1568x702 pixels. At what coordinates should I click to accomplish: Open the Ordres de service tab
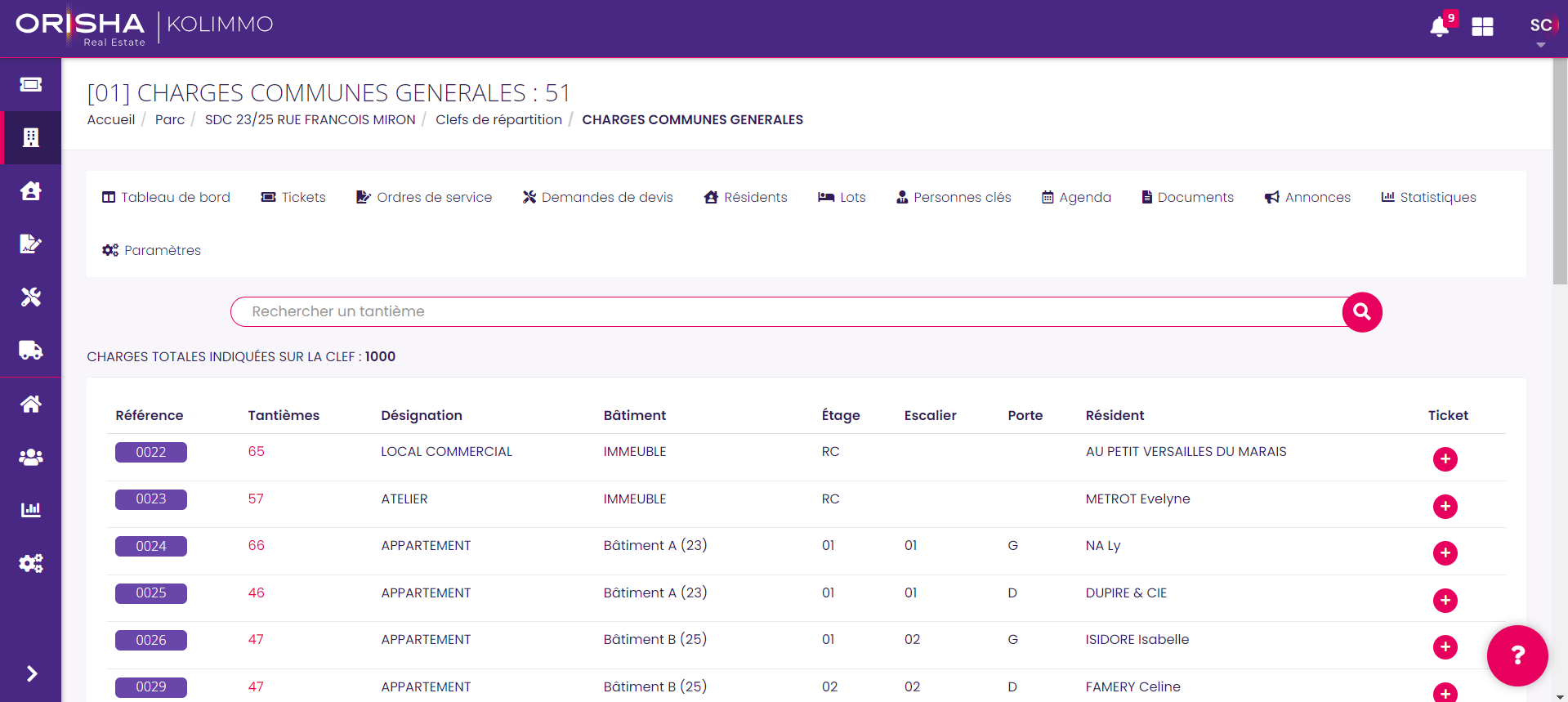tap(424, 197)
